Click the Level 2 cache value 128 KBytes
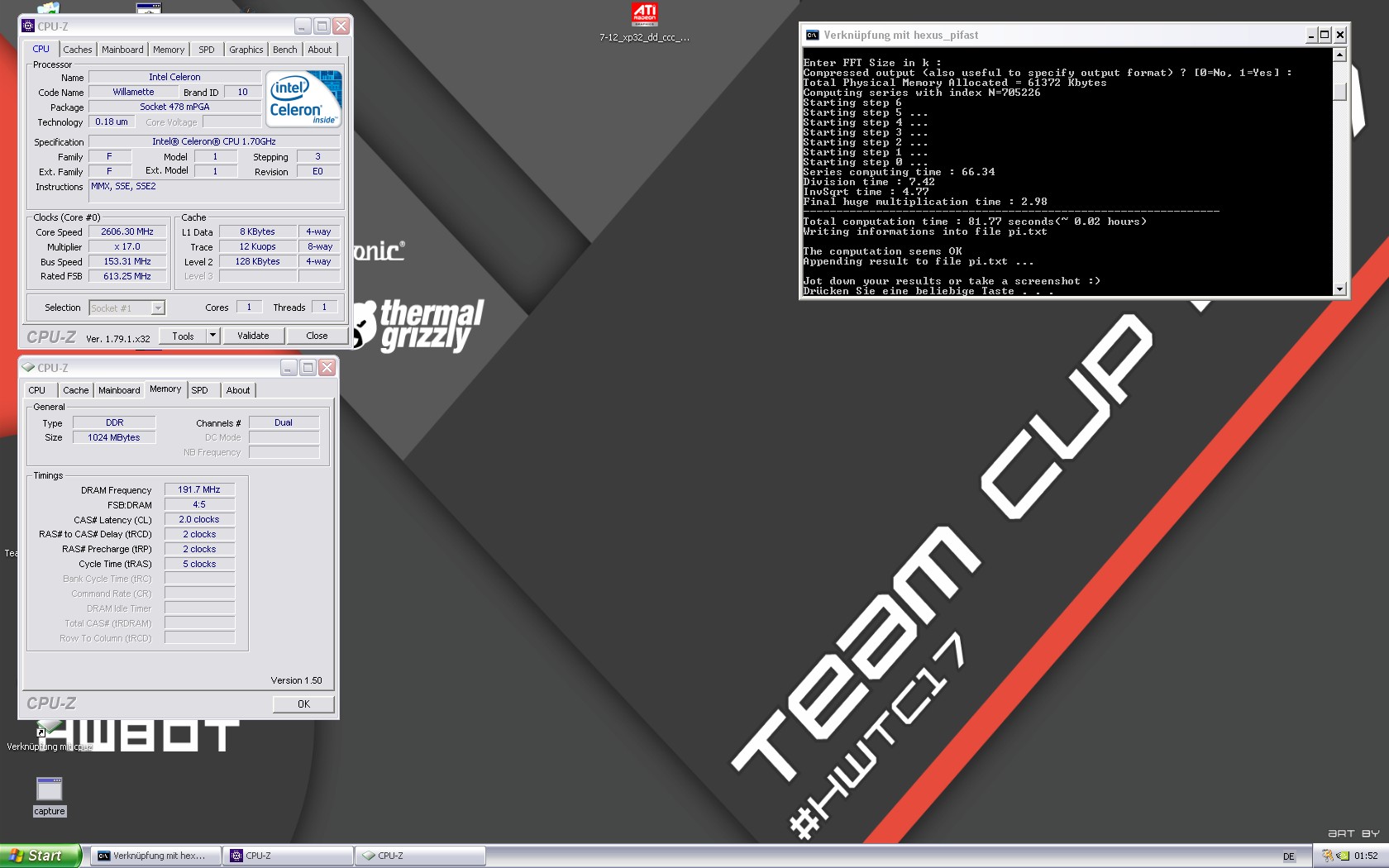The image size is (1389, 868). [257, 262]
